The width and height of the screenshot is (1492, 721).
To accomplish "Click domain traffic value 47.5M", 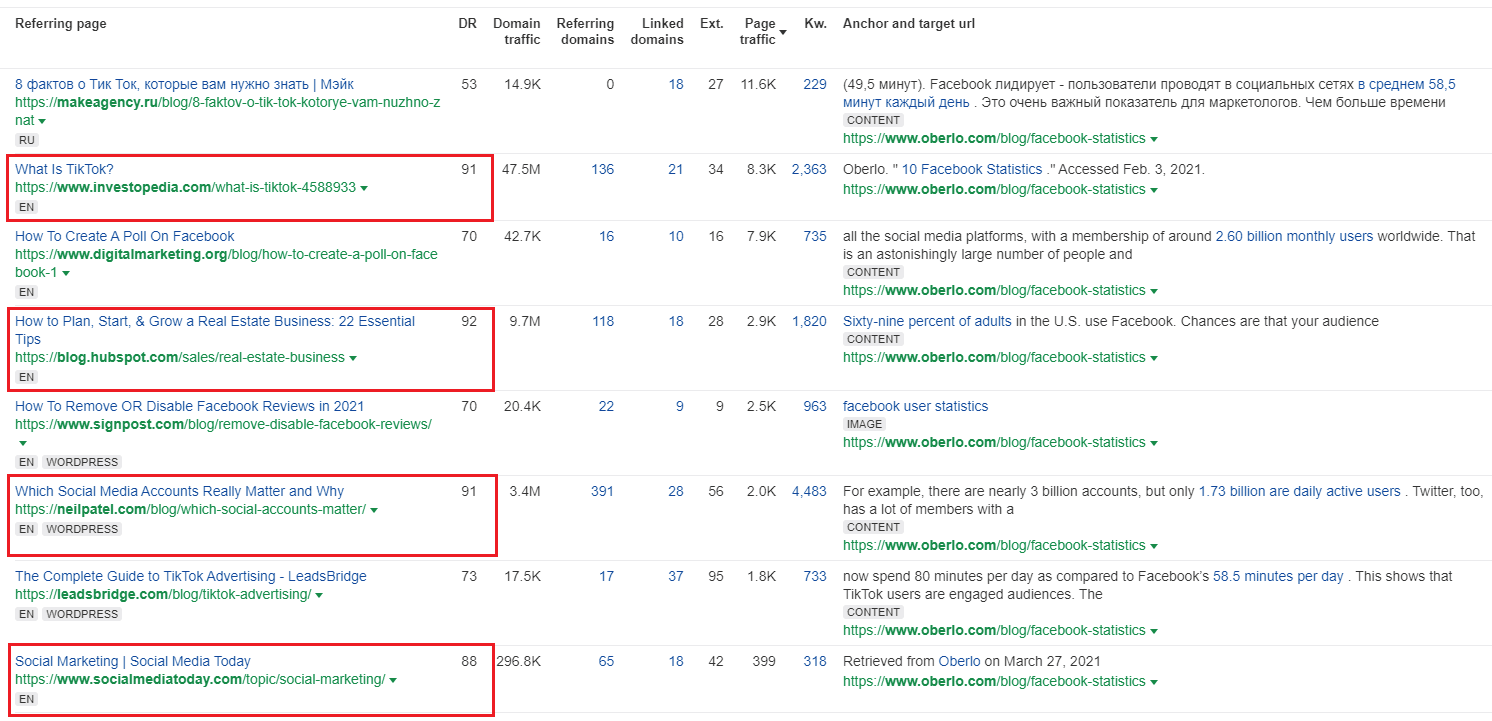I will [x=521, y=169].
